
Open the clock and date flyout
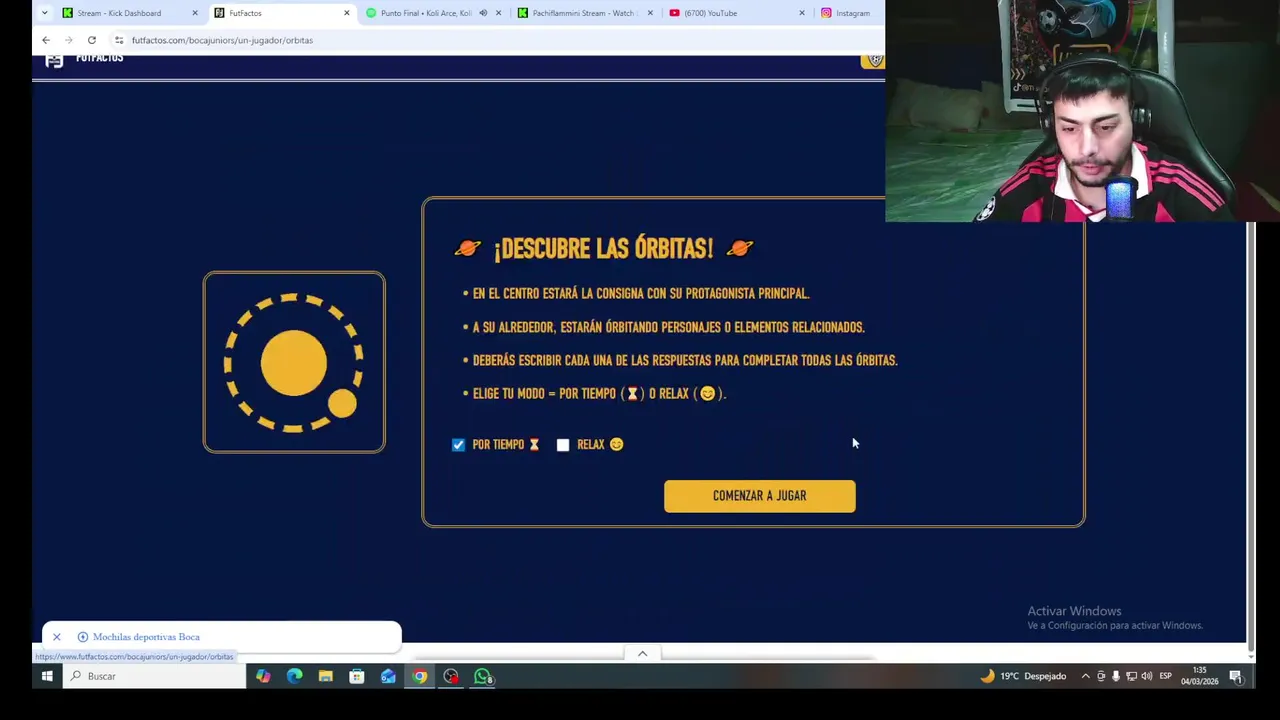point(1199,676)
